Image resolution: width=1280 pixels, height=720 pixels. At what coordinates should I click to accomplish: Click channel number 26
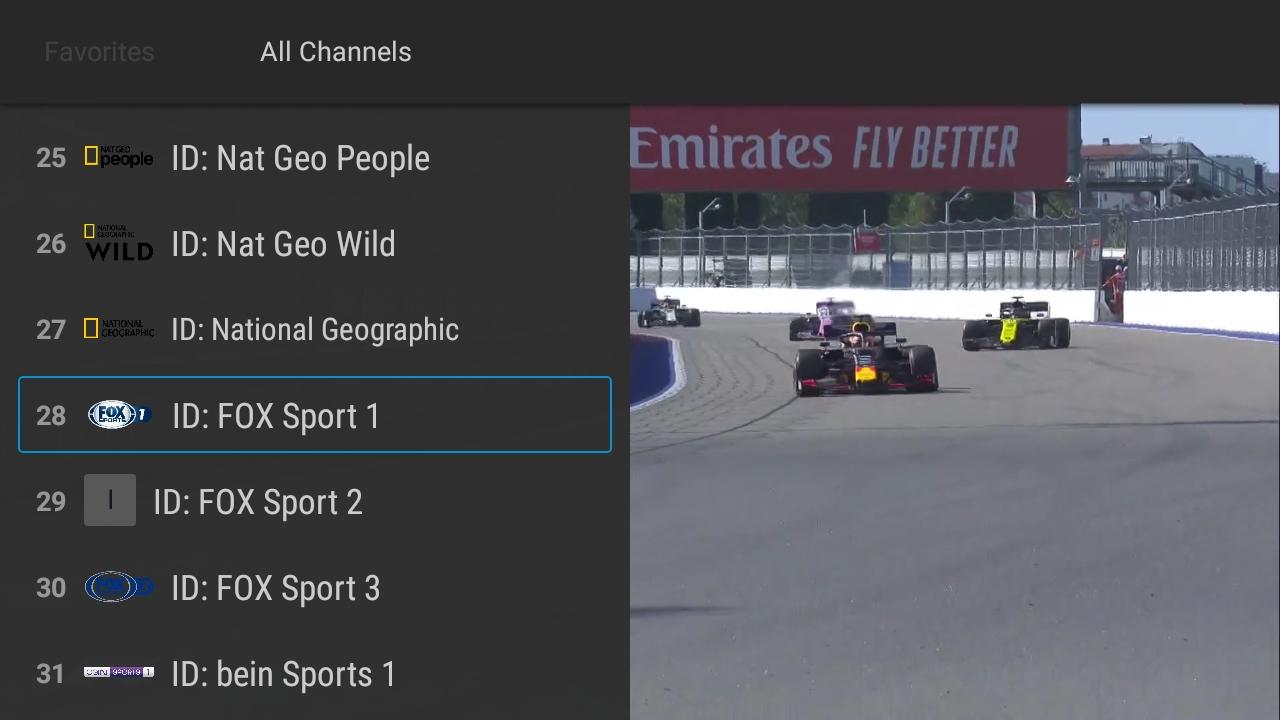51,244
